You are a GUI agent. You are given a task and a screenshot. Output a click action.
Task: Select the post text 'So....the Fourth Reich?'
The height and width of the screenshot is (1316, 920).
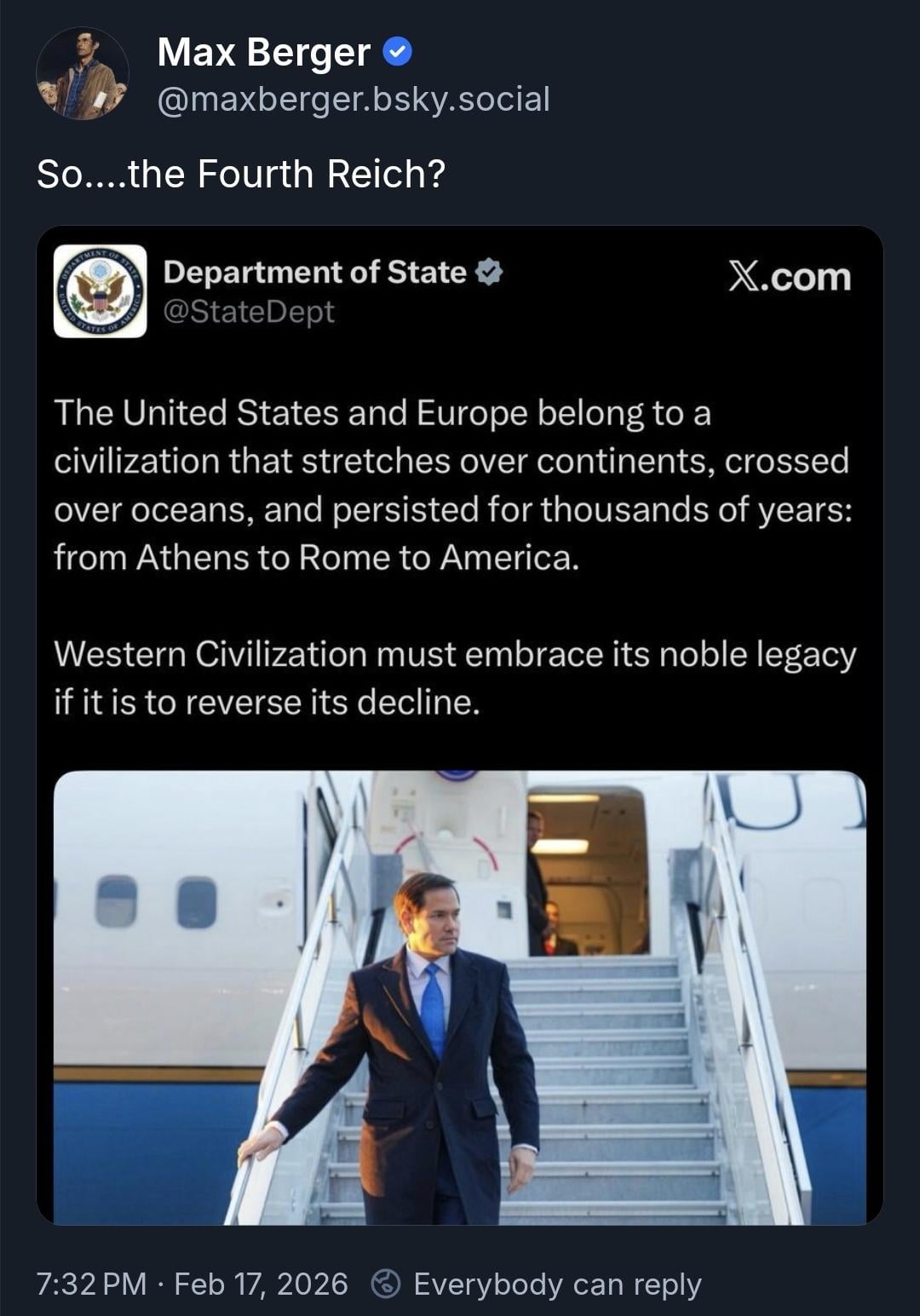click(x=241, y=174)
